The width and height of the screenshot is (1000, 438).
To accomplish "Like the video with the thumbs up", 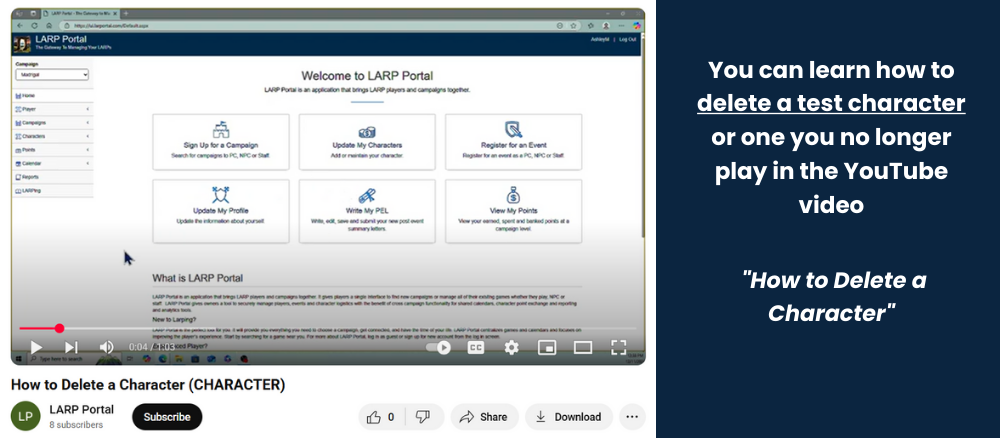I will (380, 417).
